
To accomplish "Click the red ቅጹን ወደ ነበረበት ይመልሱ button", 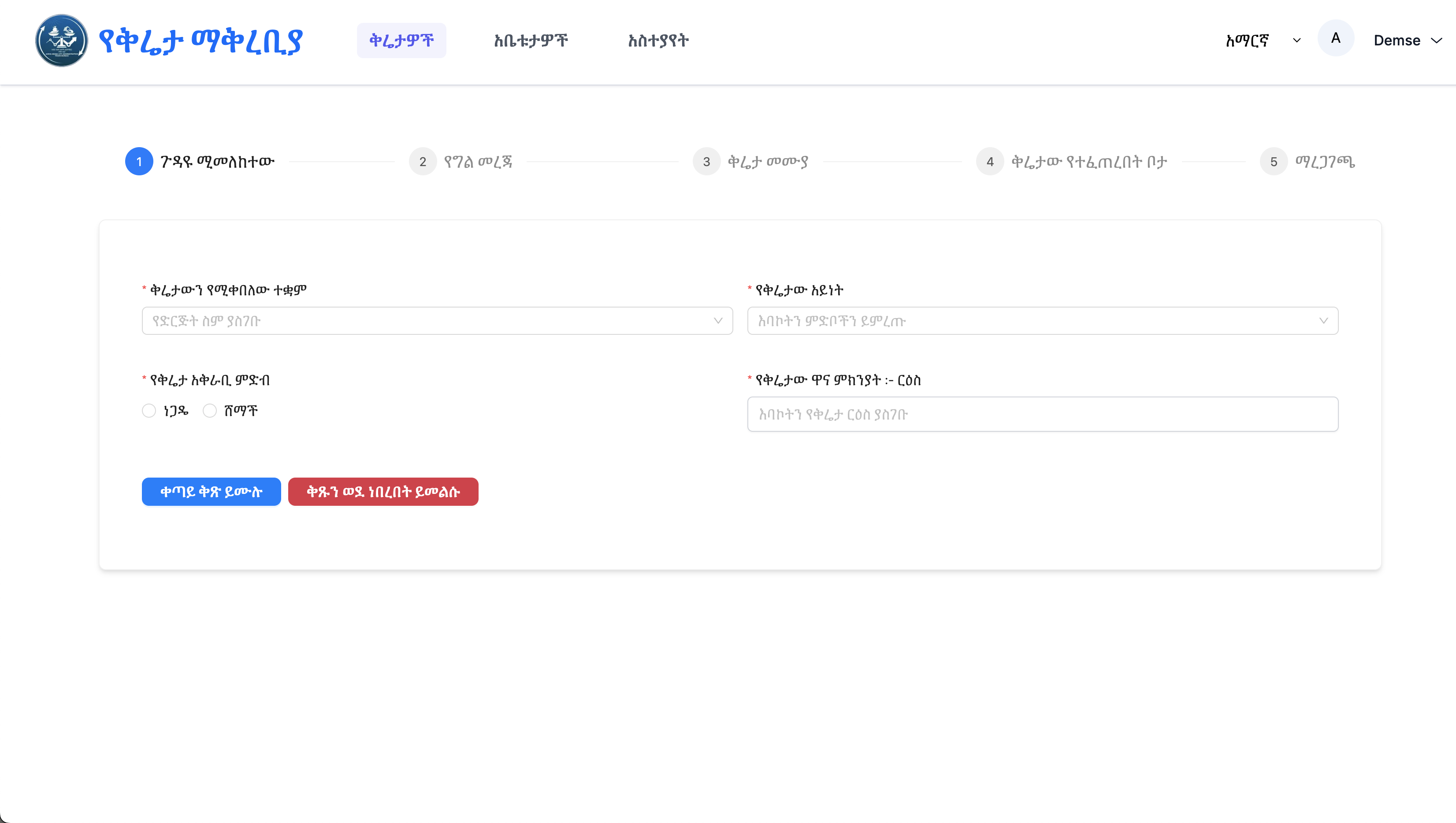I will tap(383, 492).
